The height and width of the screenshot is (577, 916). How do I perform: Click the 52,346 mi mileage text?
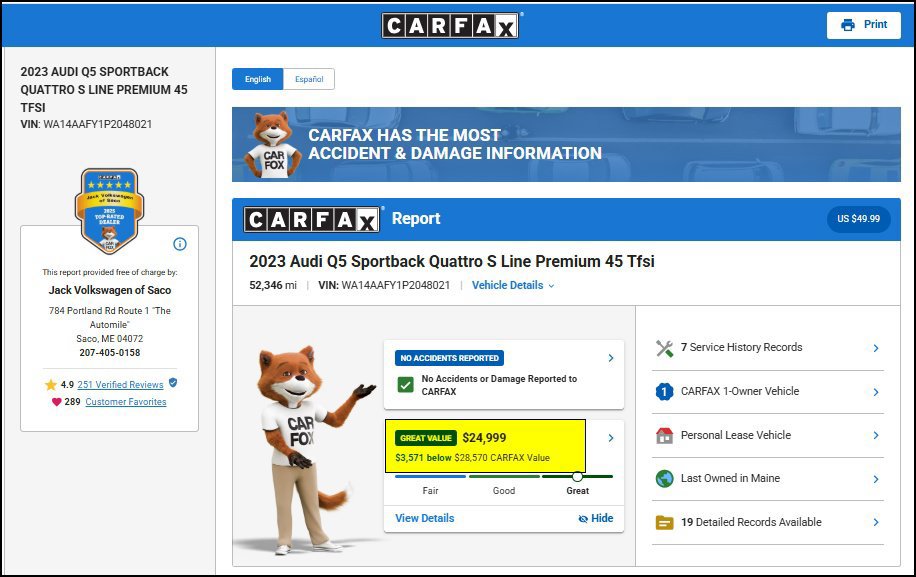click(273, 286)
